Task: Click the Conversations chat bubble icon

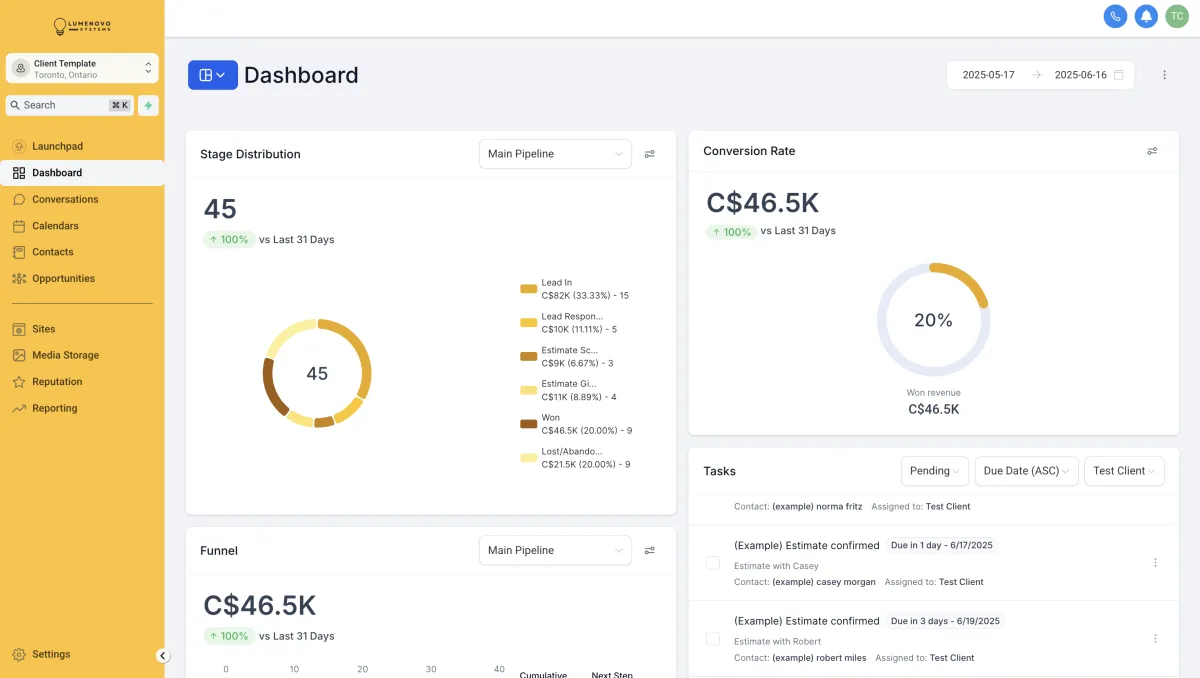Action: [x=19, y=199]
